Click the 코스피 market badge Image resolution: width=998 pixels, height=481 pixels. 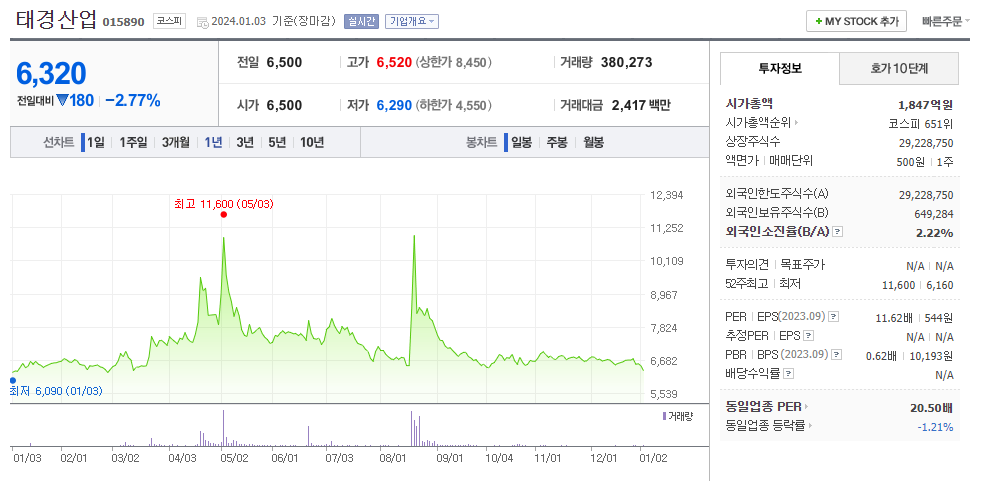click(x=169, y=22)
